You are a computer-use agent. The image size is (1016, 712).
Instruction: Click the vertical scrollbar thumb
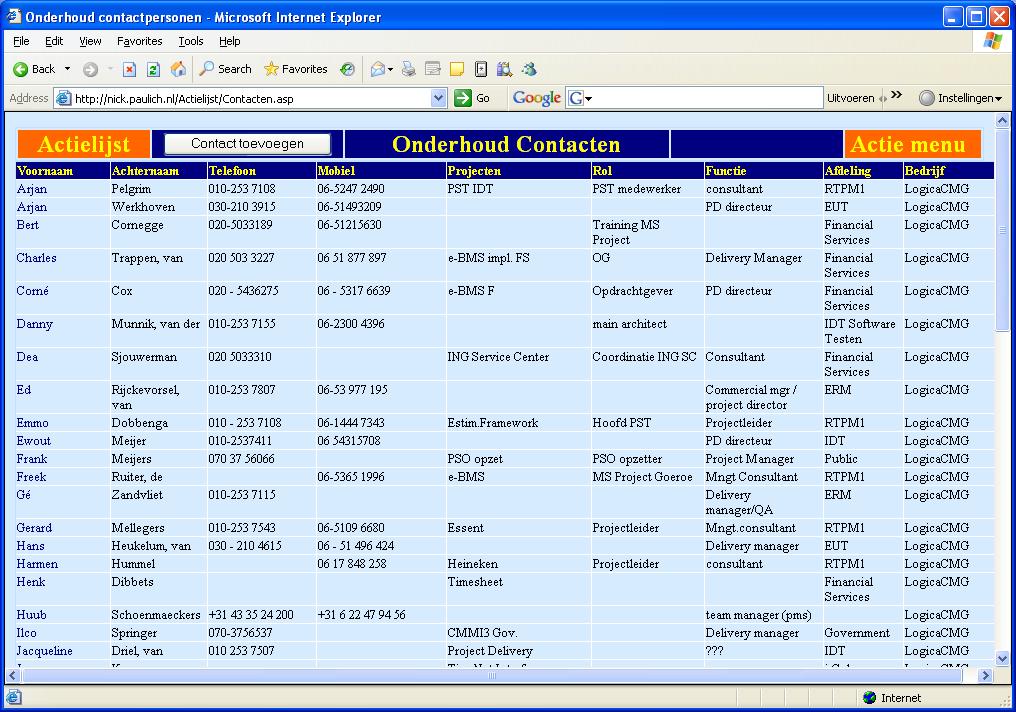click(x=1002, y=230)
